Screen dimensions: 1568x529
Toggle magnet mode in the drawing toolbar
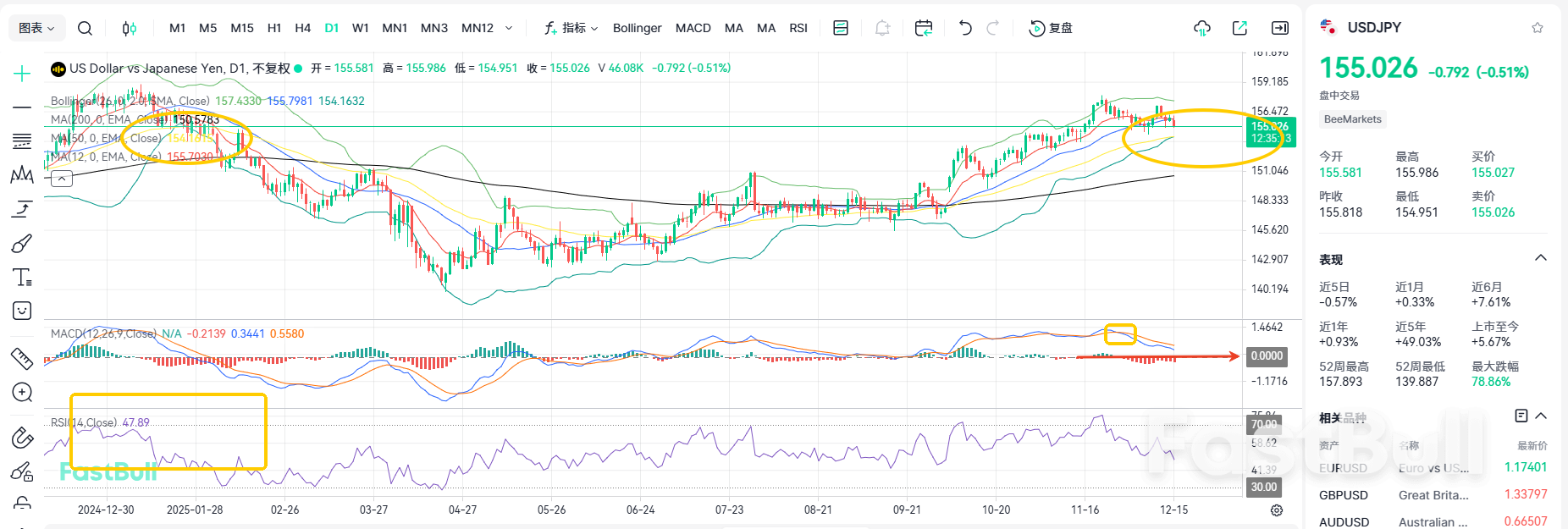click(22, 438)
